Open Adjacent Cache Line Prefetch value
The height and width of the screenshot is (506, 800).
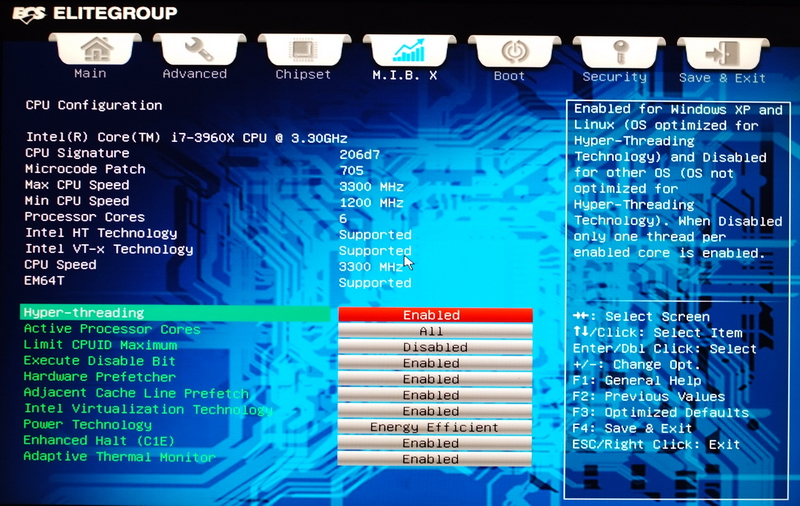[435, 395]
